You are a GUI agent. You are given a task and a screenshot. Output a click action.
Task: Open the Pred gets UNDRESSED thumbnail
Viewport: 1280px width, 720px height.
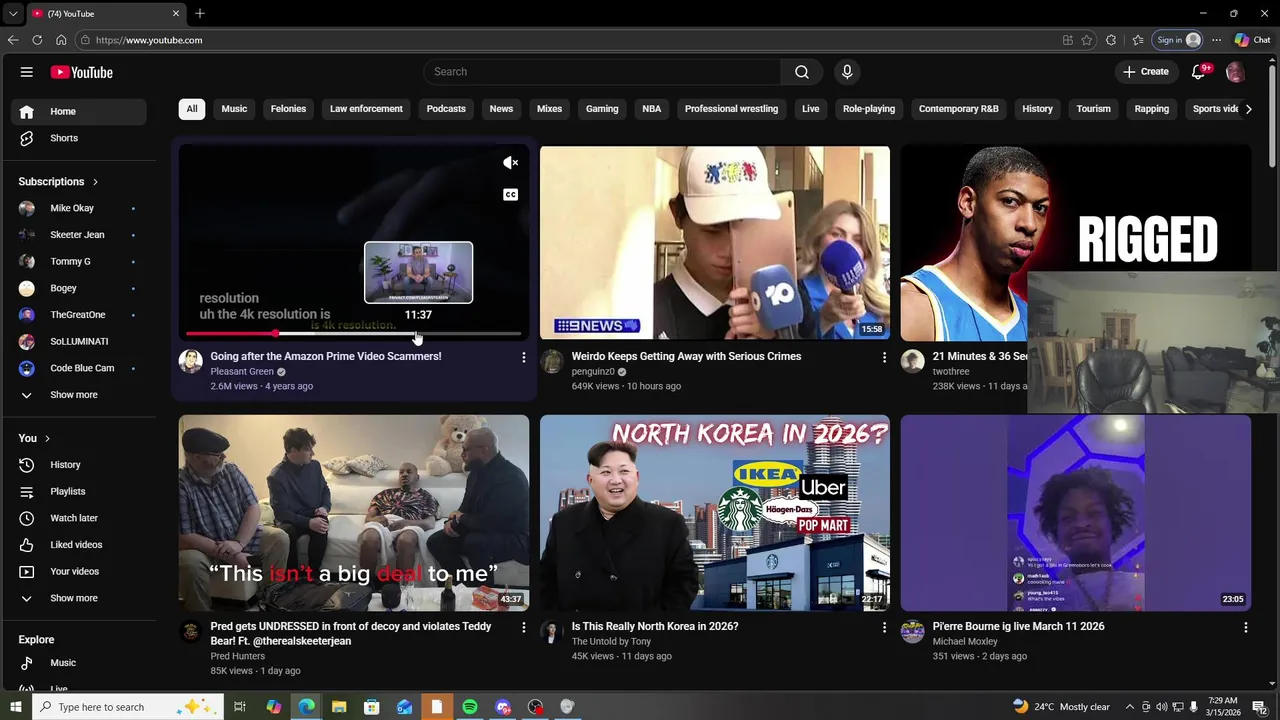tap(354, 513)
